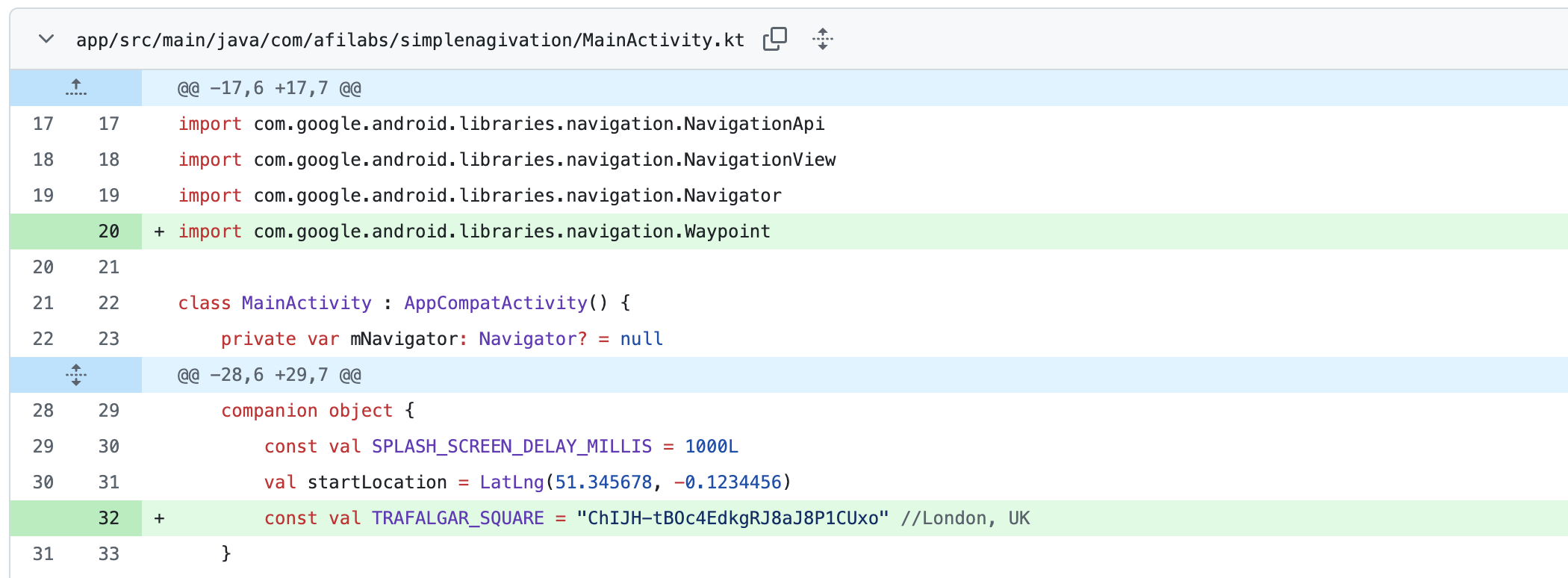Click the //London, UK comment
Screen dimensions: 1568x578
point(965,518)
